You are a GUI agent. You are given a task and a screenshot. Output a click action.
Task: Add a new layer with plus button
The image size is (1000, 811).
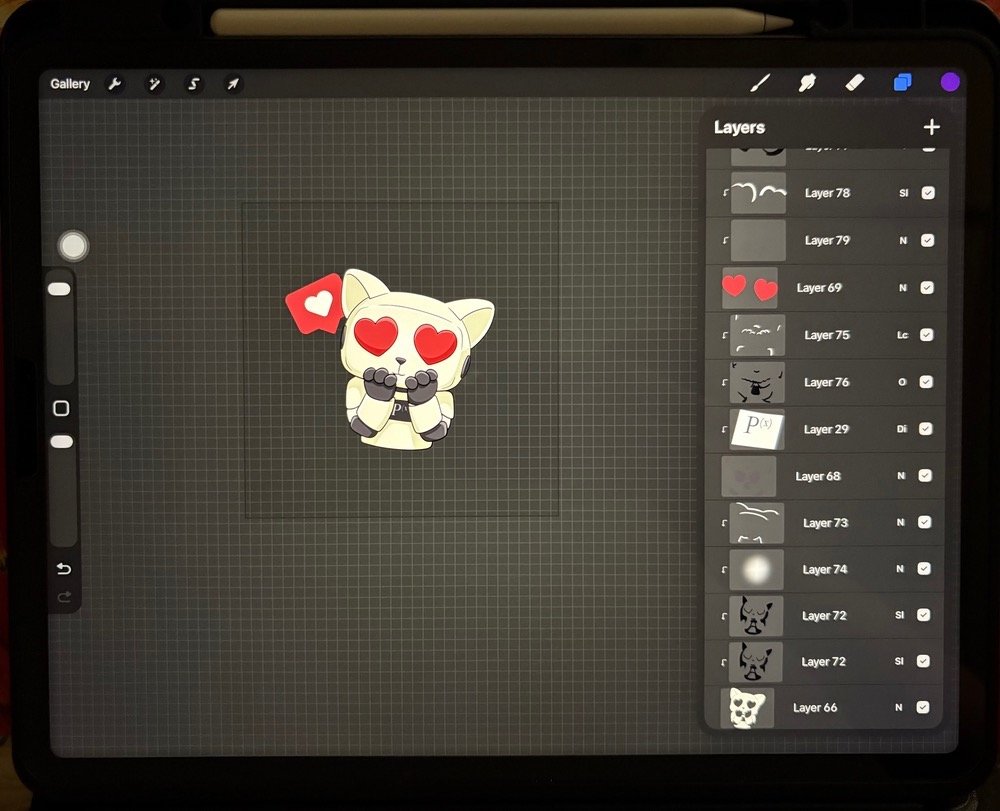click(x=932, y=127)
